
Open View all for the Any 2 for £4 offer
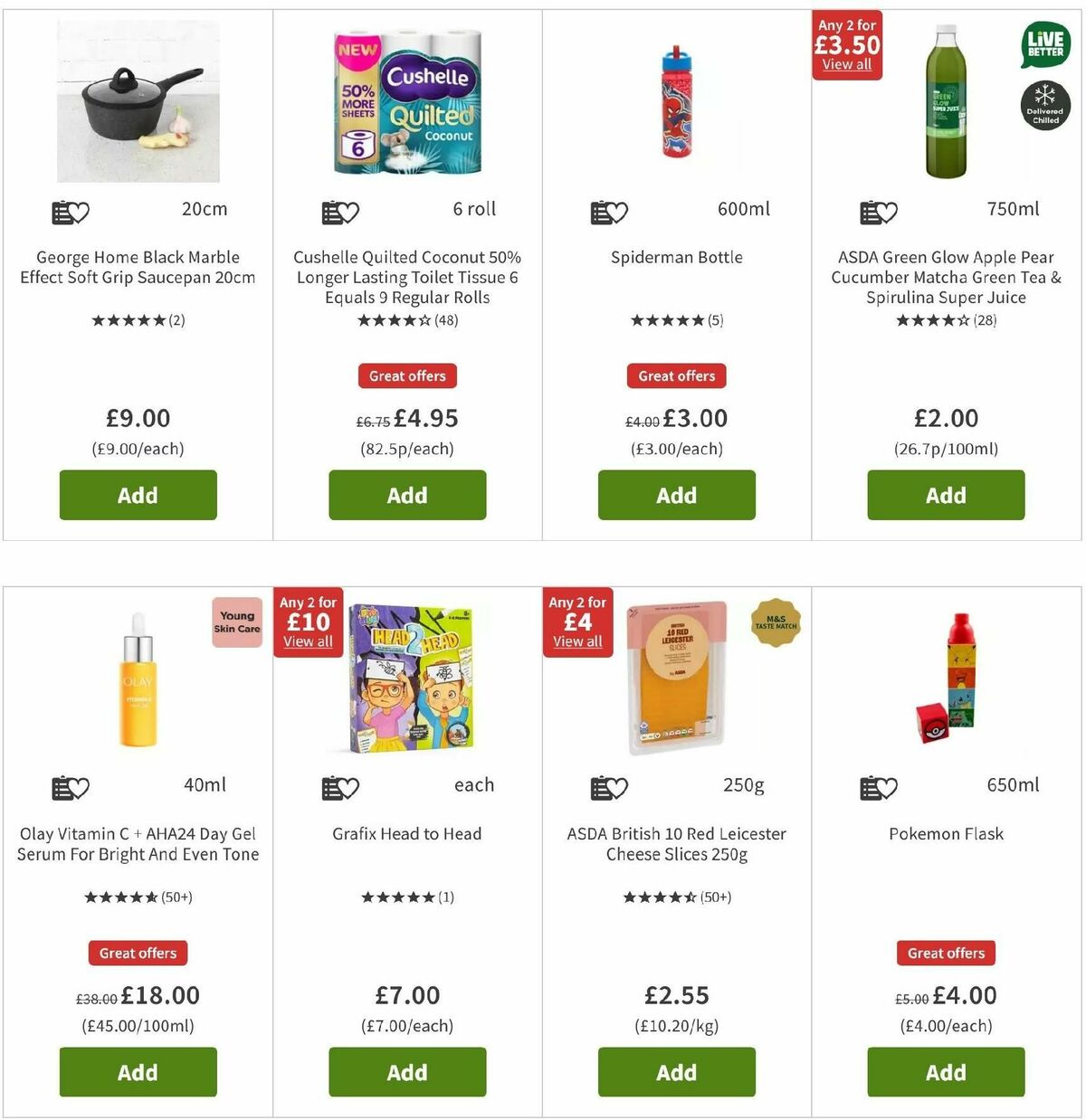[x=577, y=641]
